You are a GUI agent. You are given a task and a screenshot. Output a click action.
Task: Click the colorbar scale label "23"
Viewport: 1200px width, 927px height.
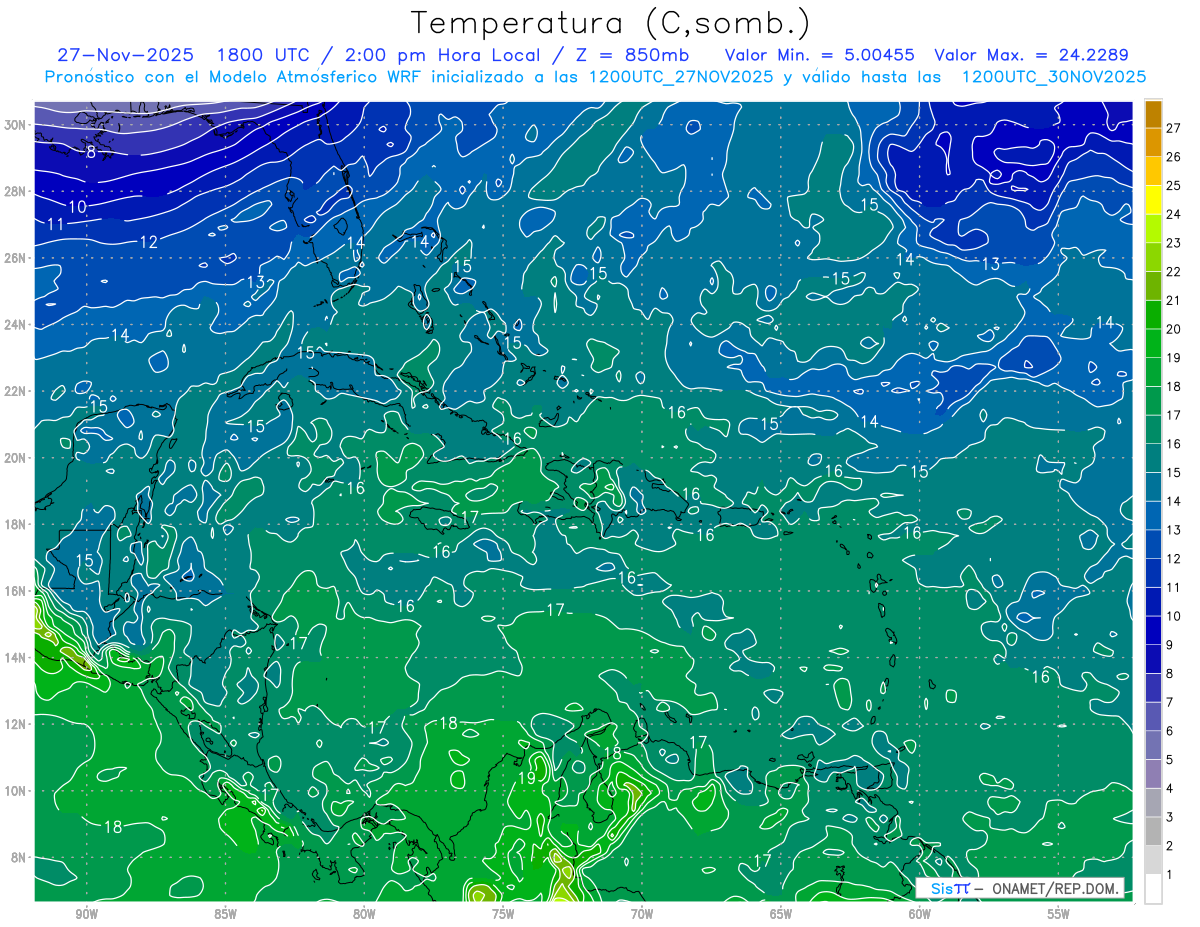(1174, 243)
